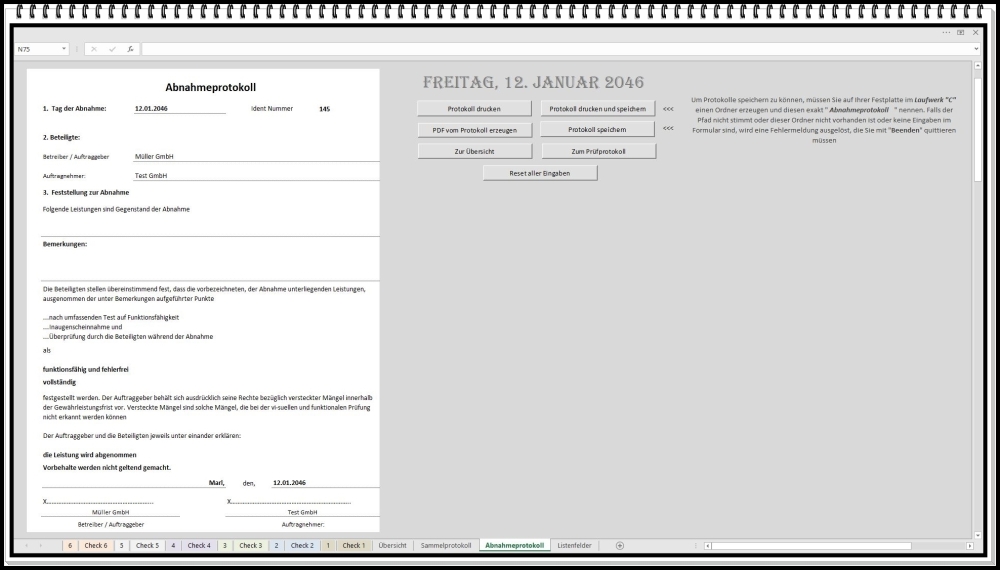Click PDF vom Protokoll erzeugen

(474, 130)
